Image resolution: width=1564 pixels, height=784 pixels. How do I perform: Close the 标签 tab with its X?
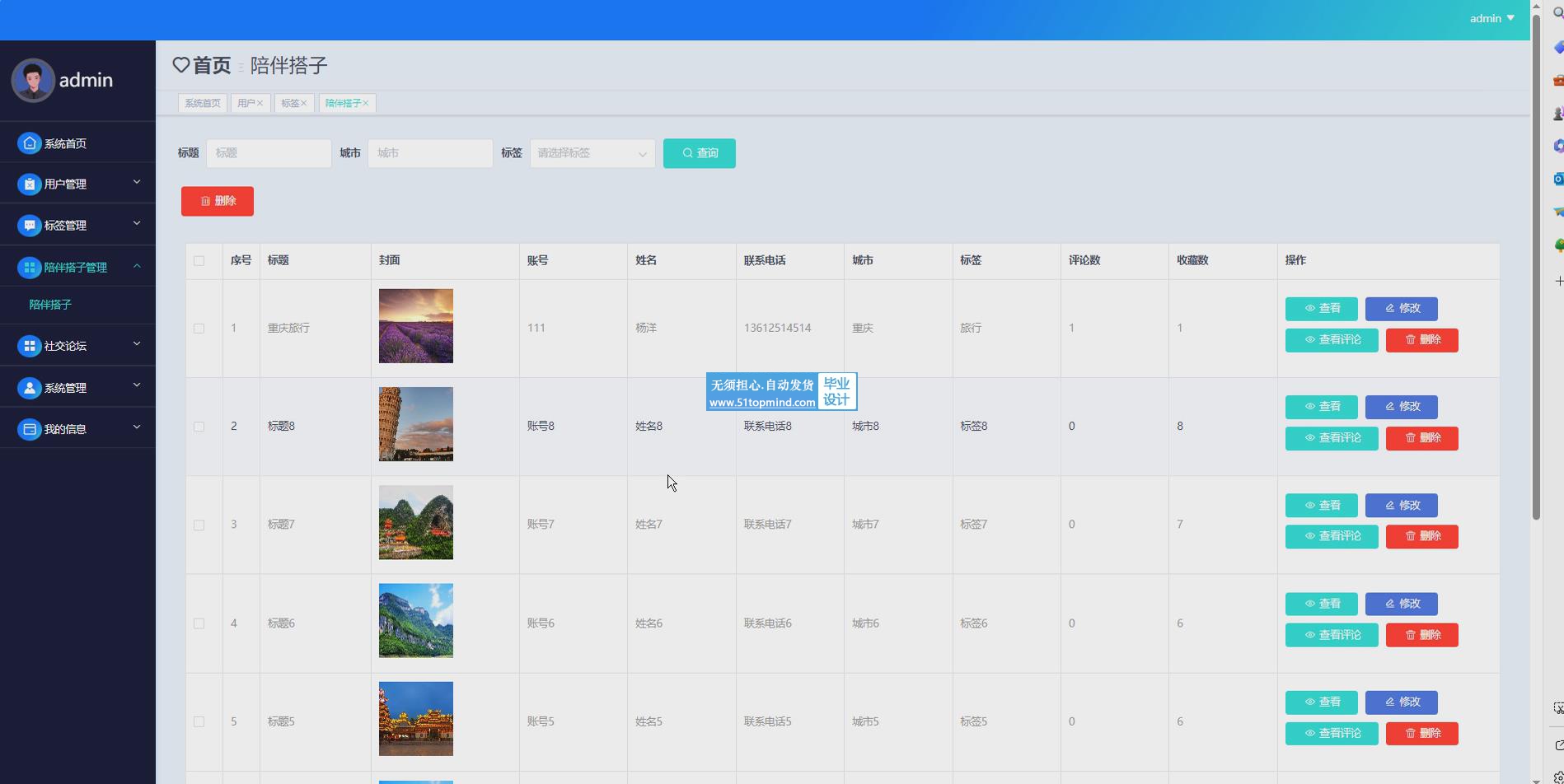(304, 103)
